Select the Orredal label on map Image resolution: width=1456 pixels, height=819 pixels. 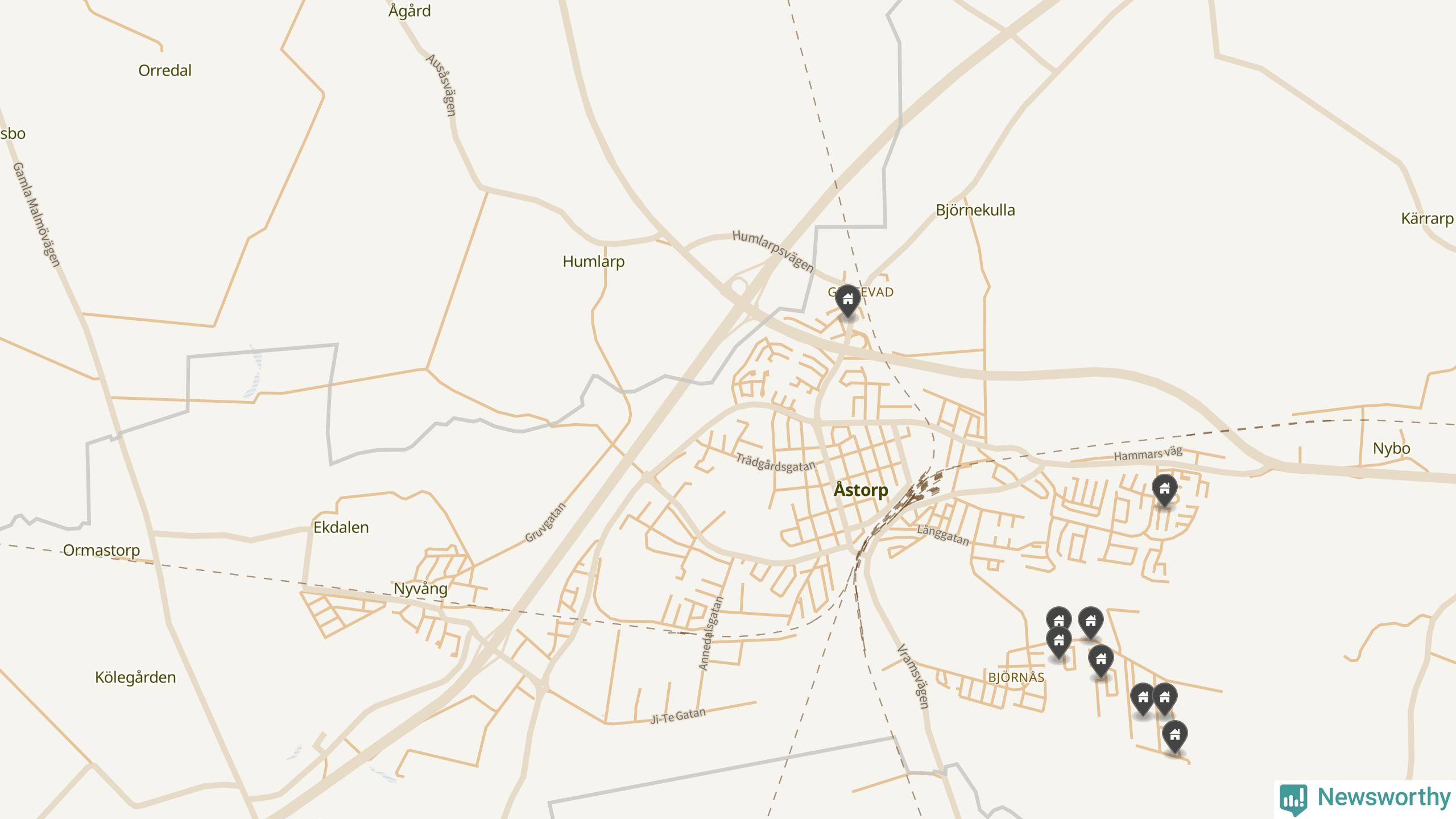(165, 71)
